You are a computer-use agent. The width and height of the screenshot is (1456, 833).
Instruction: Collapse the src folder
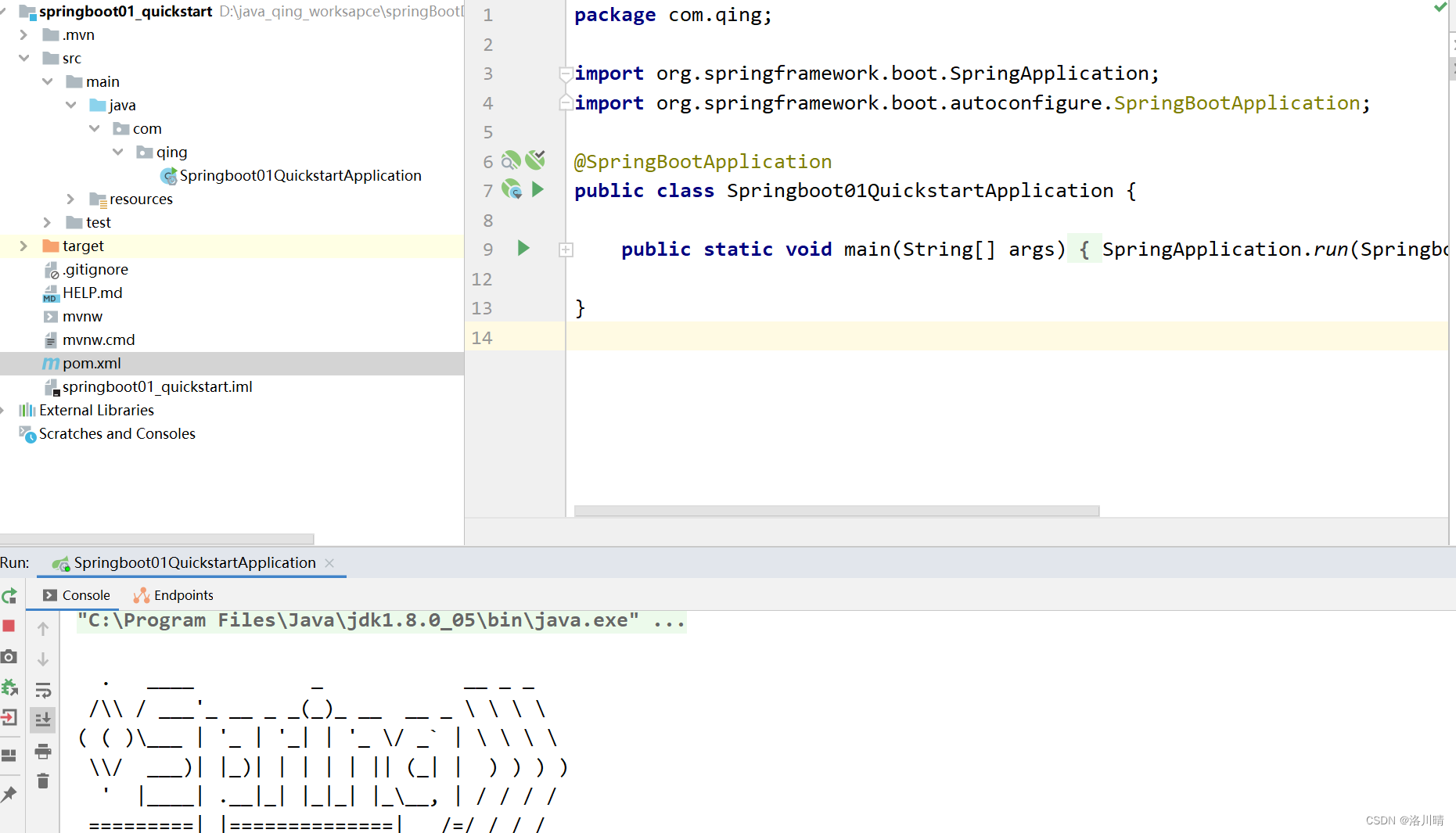[x=24, y=58]
